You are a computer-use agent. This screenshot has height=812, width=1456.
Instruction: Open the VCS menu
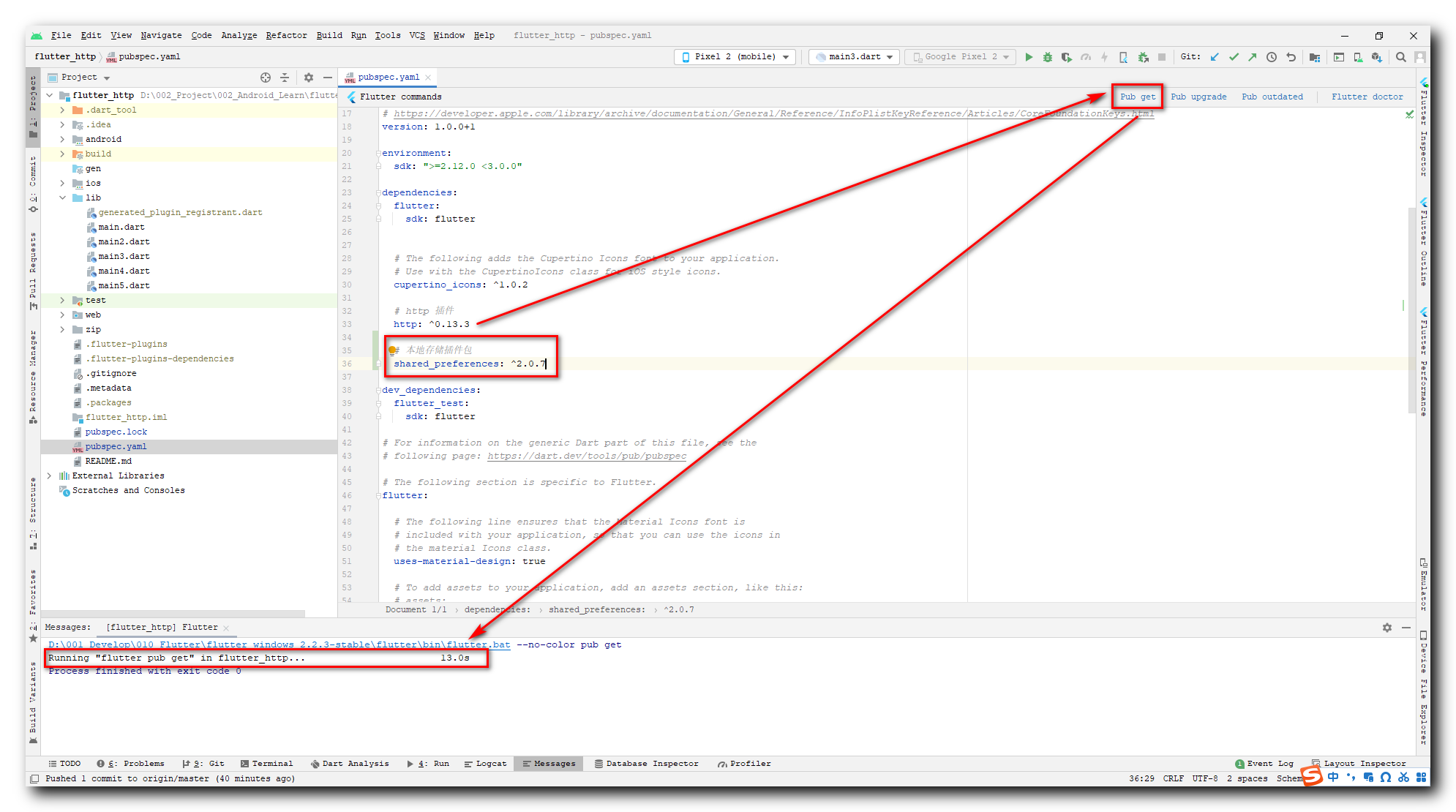click(x=417, y=35)
